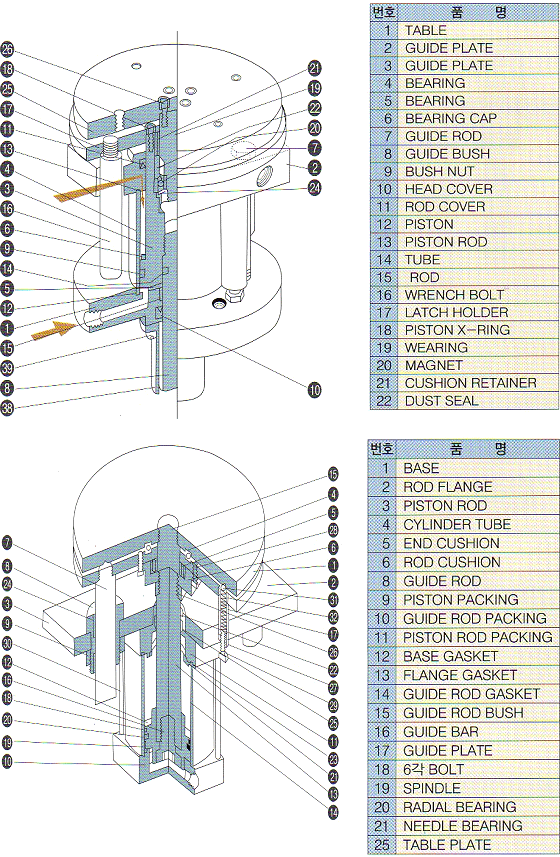Select the PISTON ROD row numbered 13

(x=464, y=242)
